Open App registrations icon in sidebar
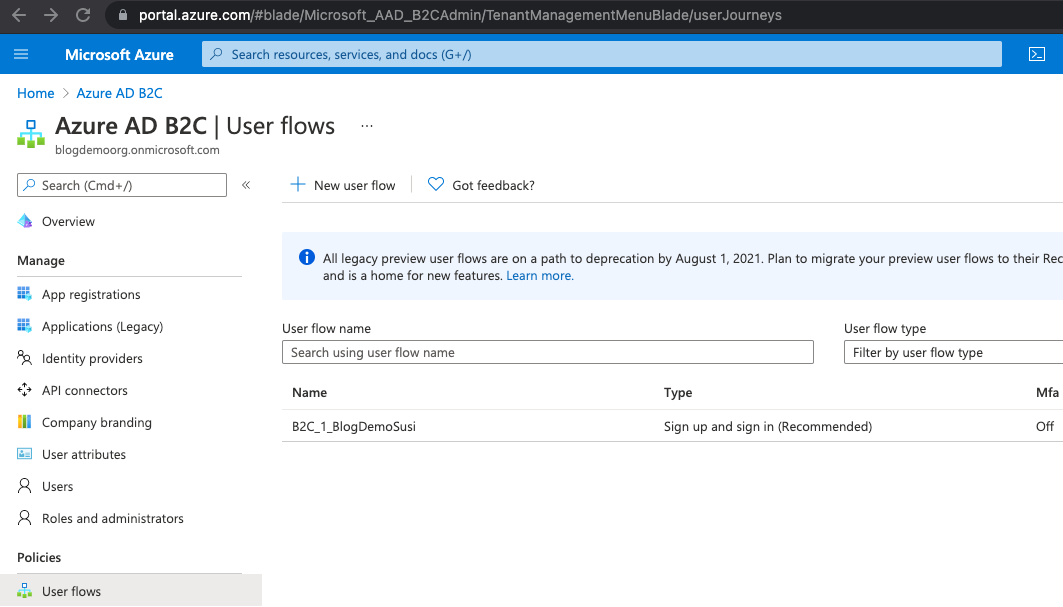The image size is (1063, 607). (x=25, y=295)
